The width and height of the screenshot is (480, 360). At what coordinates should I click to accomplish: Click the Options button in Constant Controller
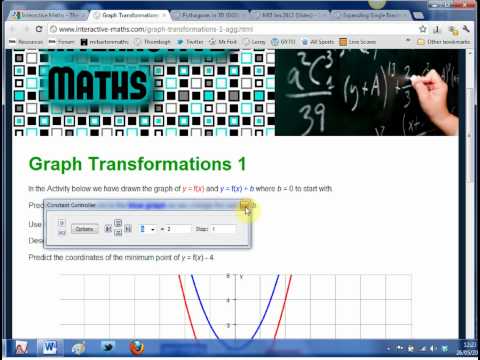[x=85, y=229]
